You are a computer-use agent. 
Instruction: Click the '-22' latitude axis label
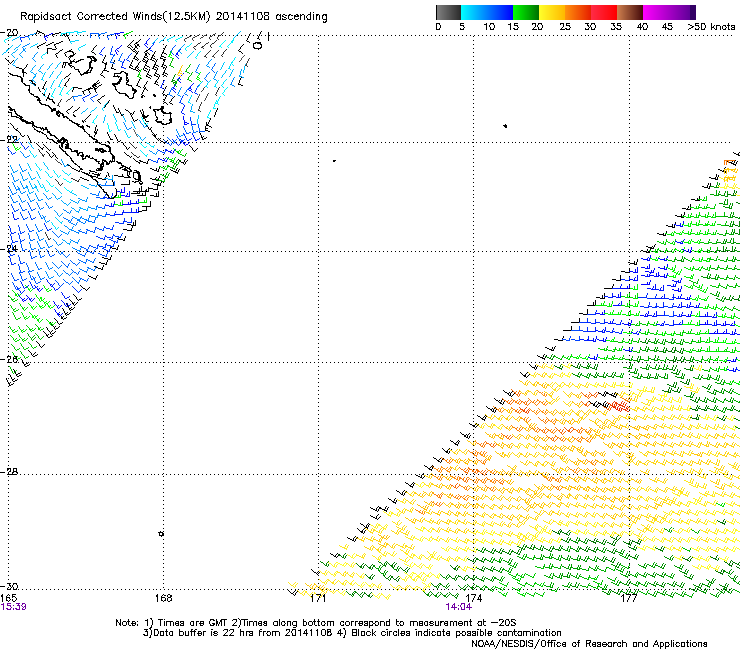(9, 140)
